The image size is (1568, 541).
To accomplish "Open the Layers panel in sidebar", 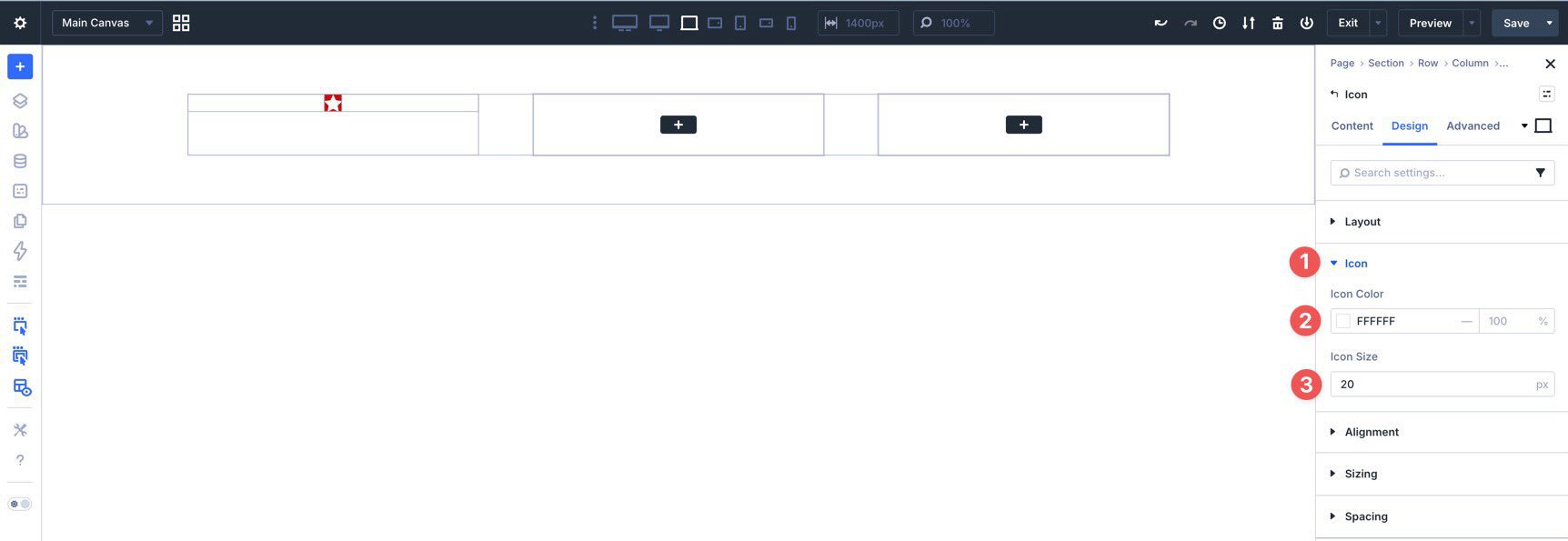I will (20, 101).
